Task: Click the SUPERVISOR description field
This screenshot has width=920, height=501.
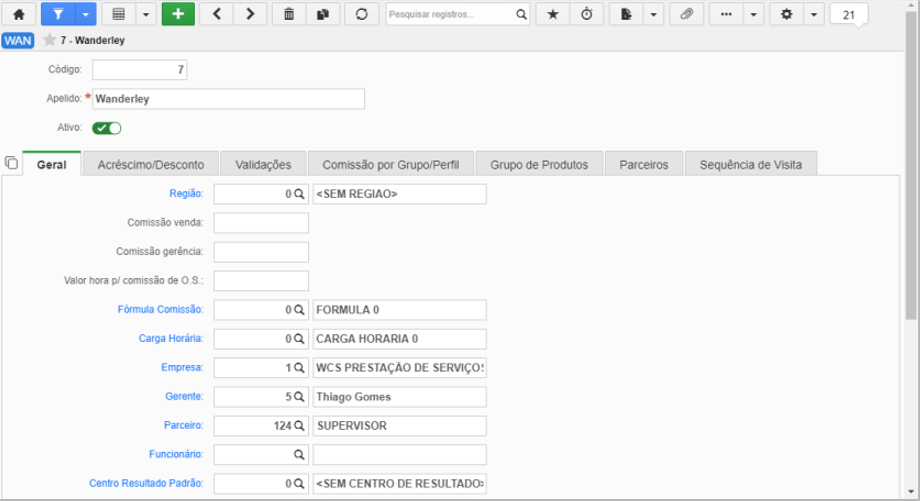Action: pyautogui.click(x=400, y=425)
